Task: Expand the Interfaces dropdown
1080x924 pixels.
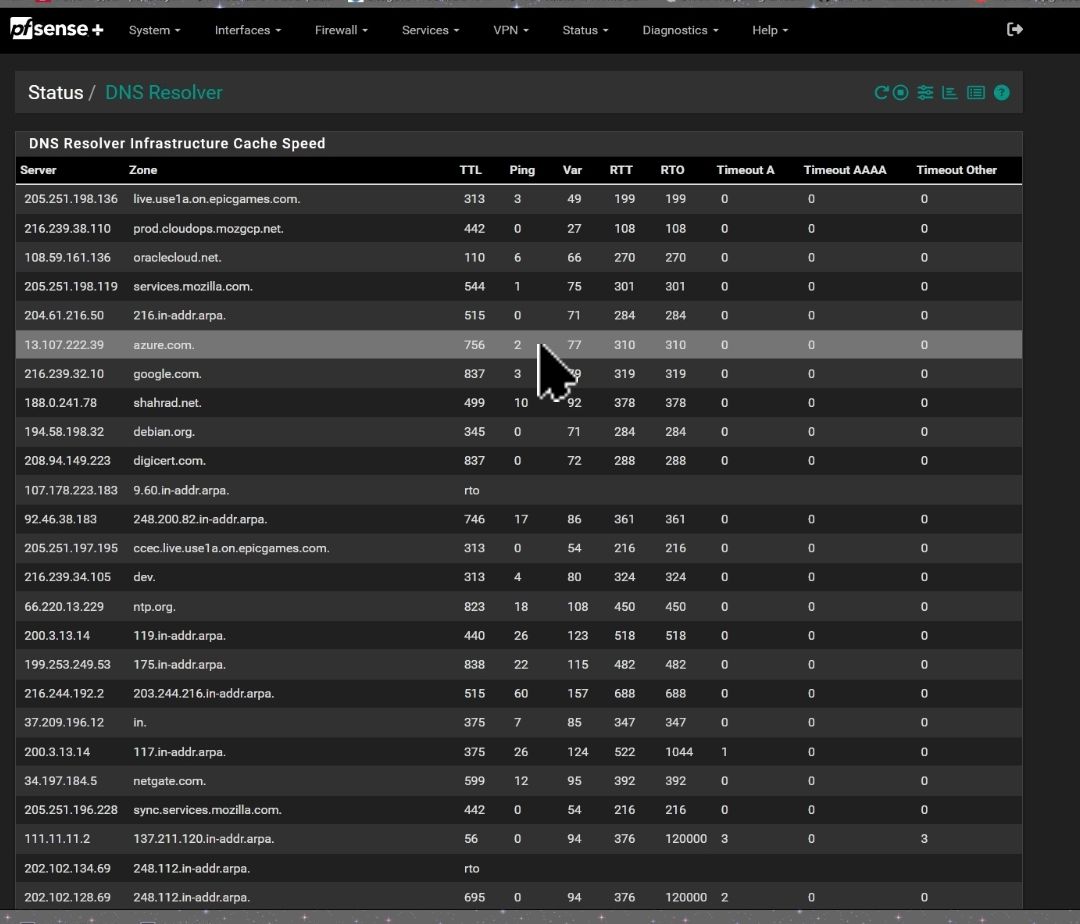Action: 248,30
